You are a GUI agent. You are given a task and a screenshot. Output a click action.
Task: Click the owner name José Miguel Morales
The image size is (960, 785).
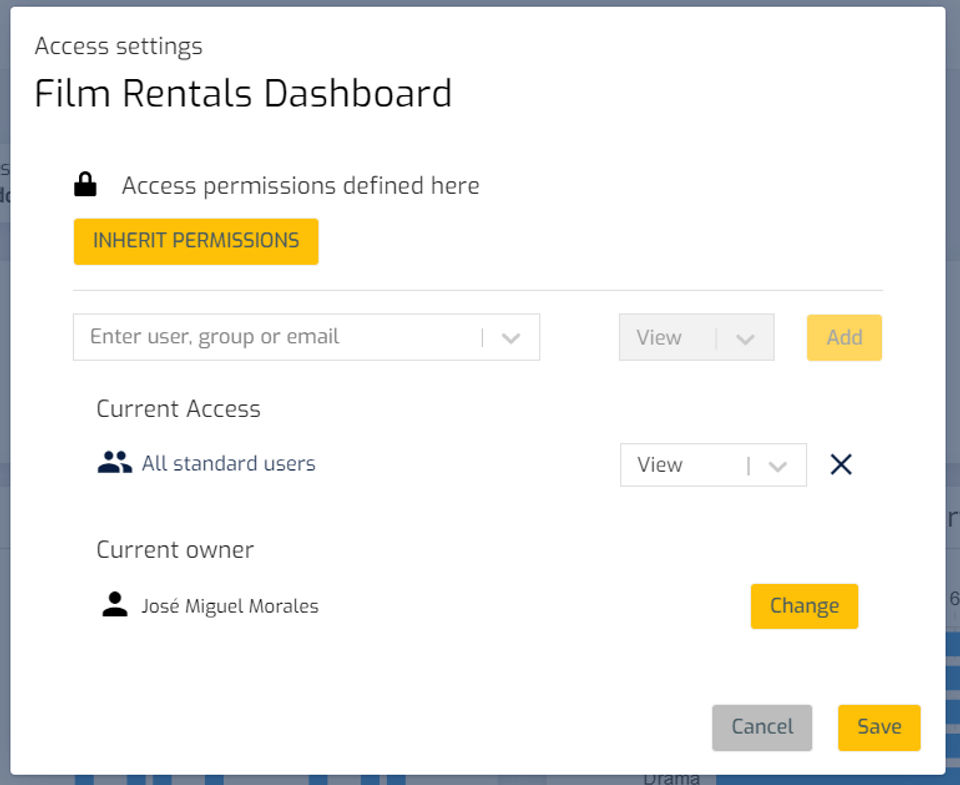pos(230,606)
